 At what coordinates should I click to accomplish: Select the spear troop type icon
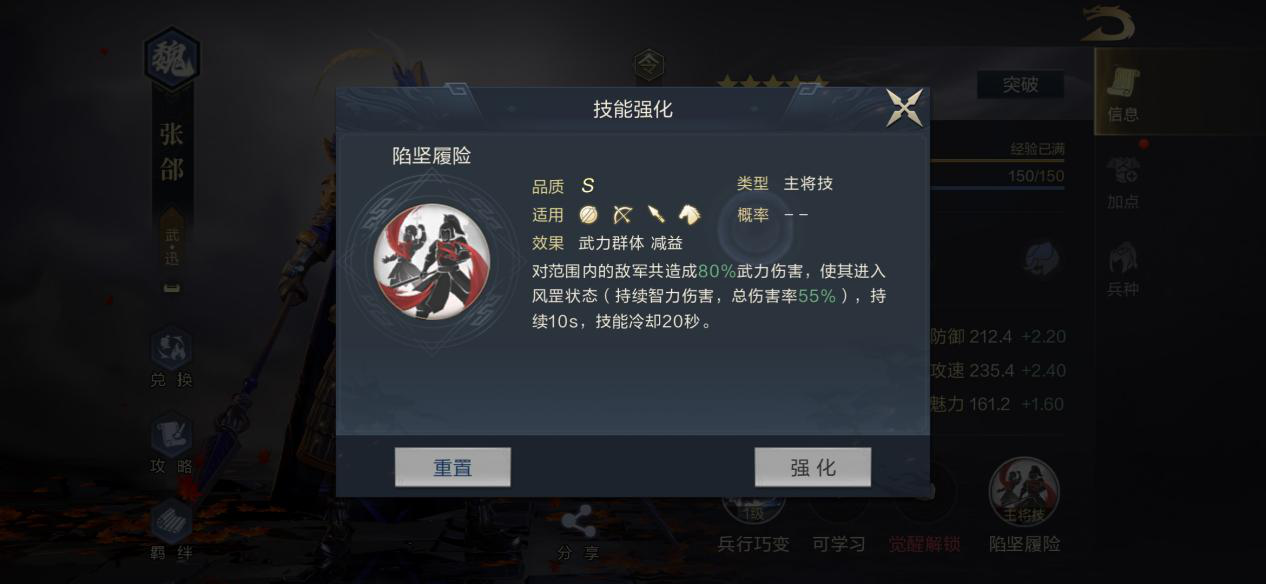point(656,214)
